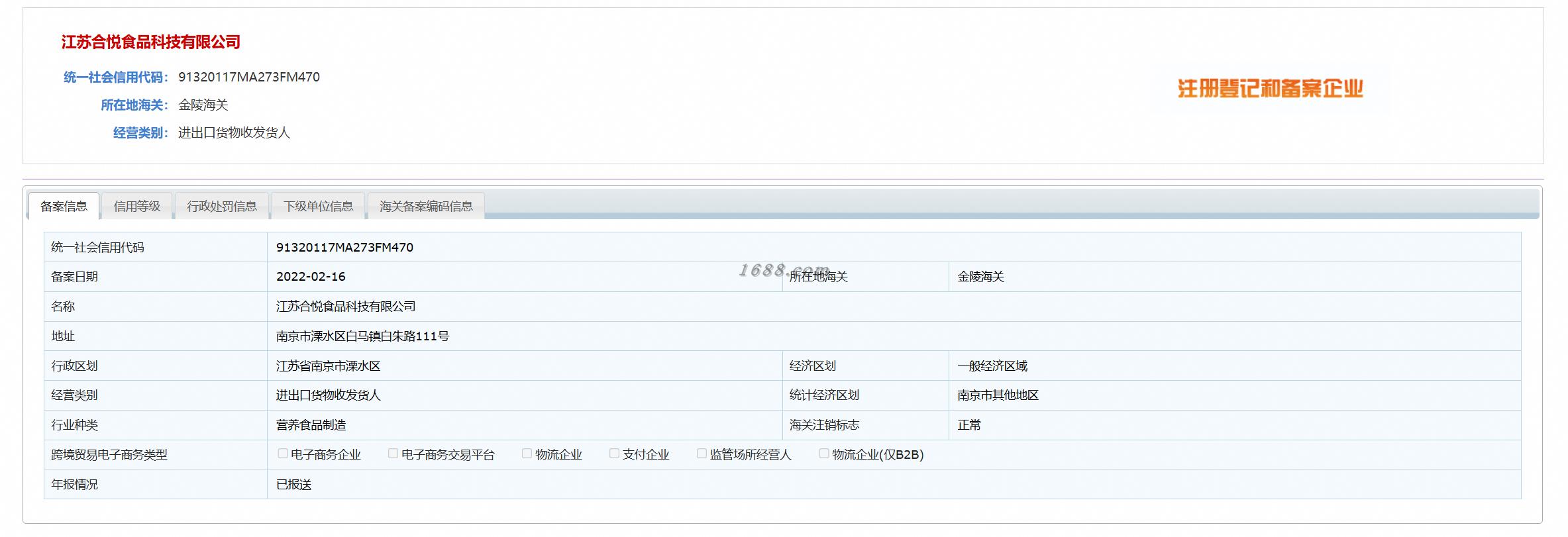
Task: Click the header value 金陵海关
Action: click(x=203, y=105)
